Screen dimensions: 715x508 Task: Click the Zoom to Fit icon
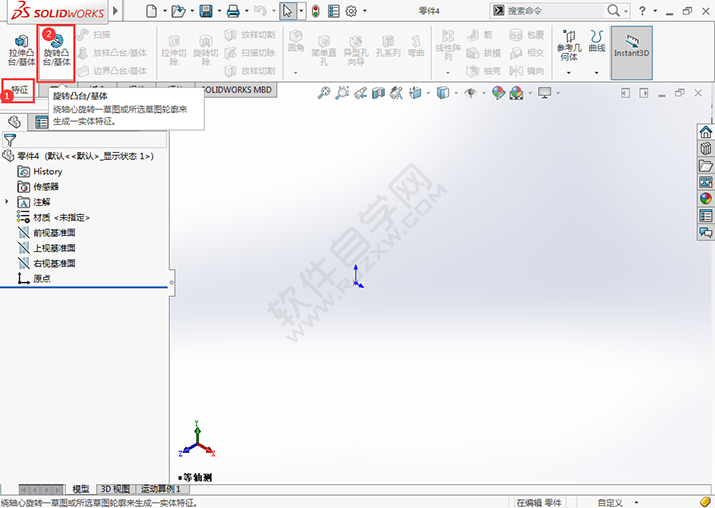(x=324, y=93)
